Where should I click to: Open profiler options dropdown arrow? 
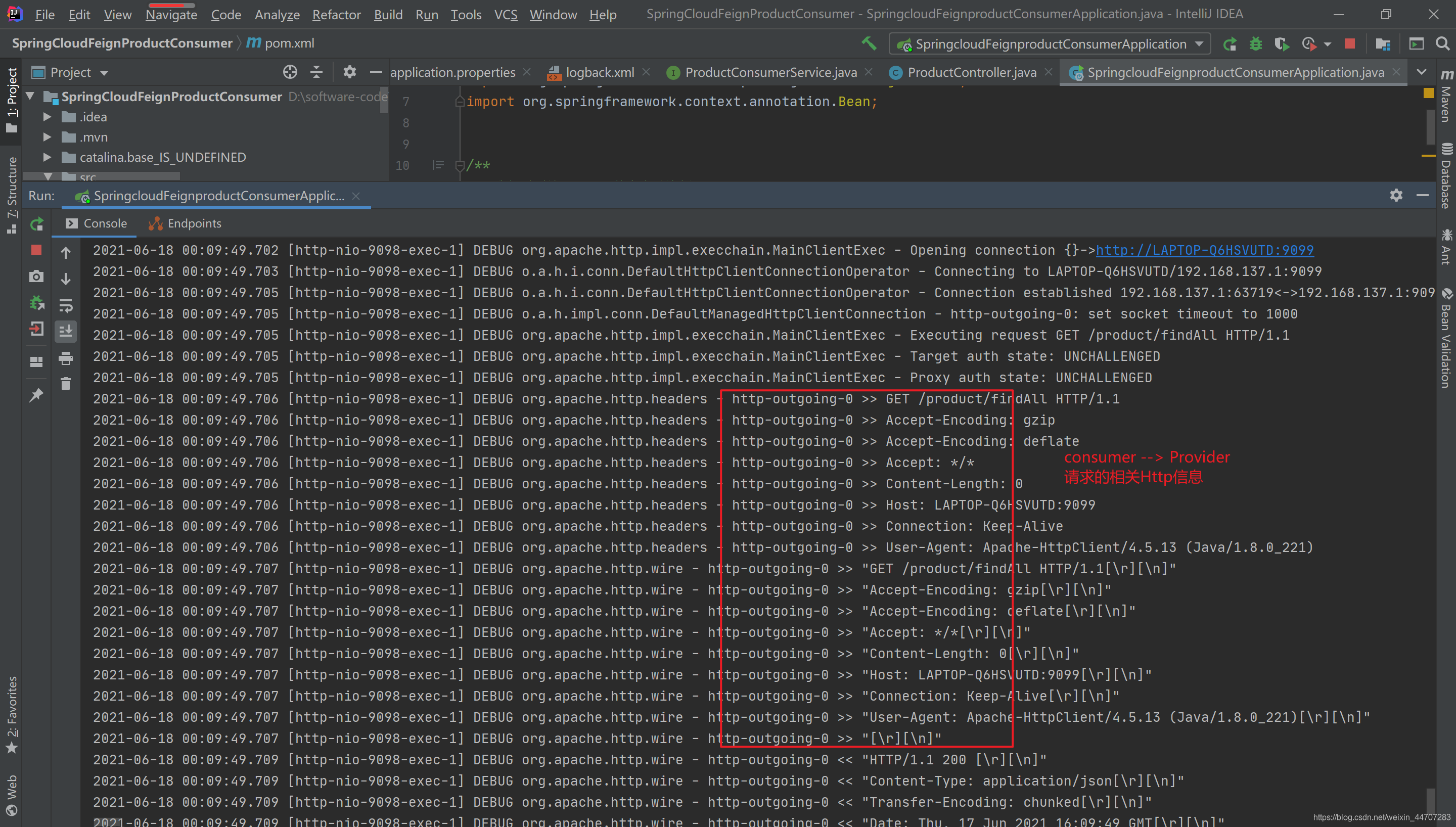tap(1327, 44)
